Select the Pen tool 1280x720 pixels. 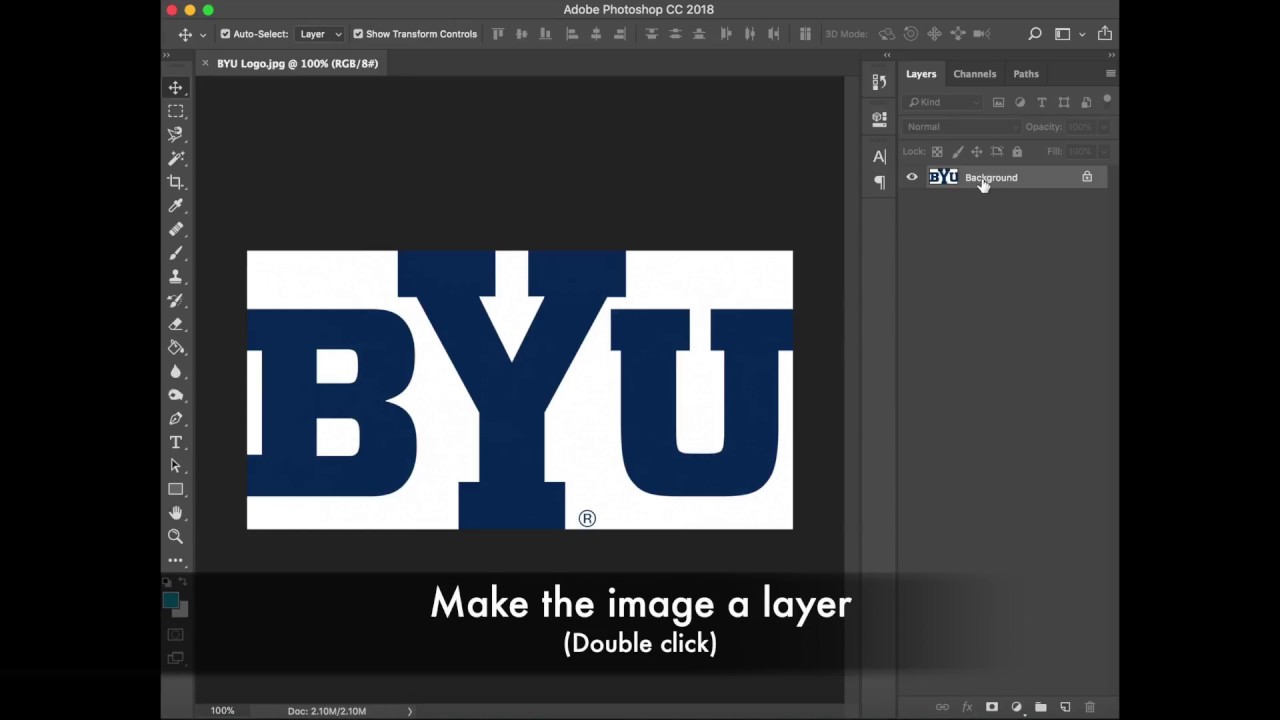pyautogui.click(x=176, y=418)
